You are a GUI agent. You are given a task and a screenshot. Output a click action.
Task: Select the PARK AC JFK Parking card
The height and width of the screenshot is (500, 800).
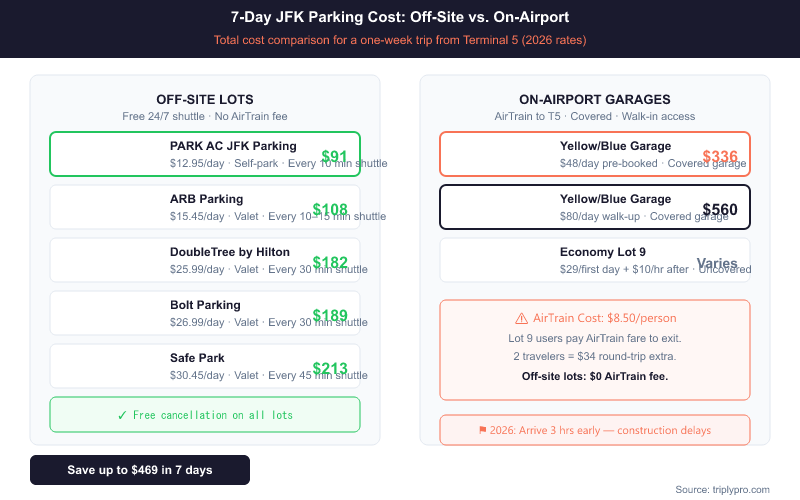tap(204, 154)
